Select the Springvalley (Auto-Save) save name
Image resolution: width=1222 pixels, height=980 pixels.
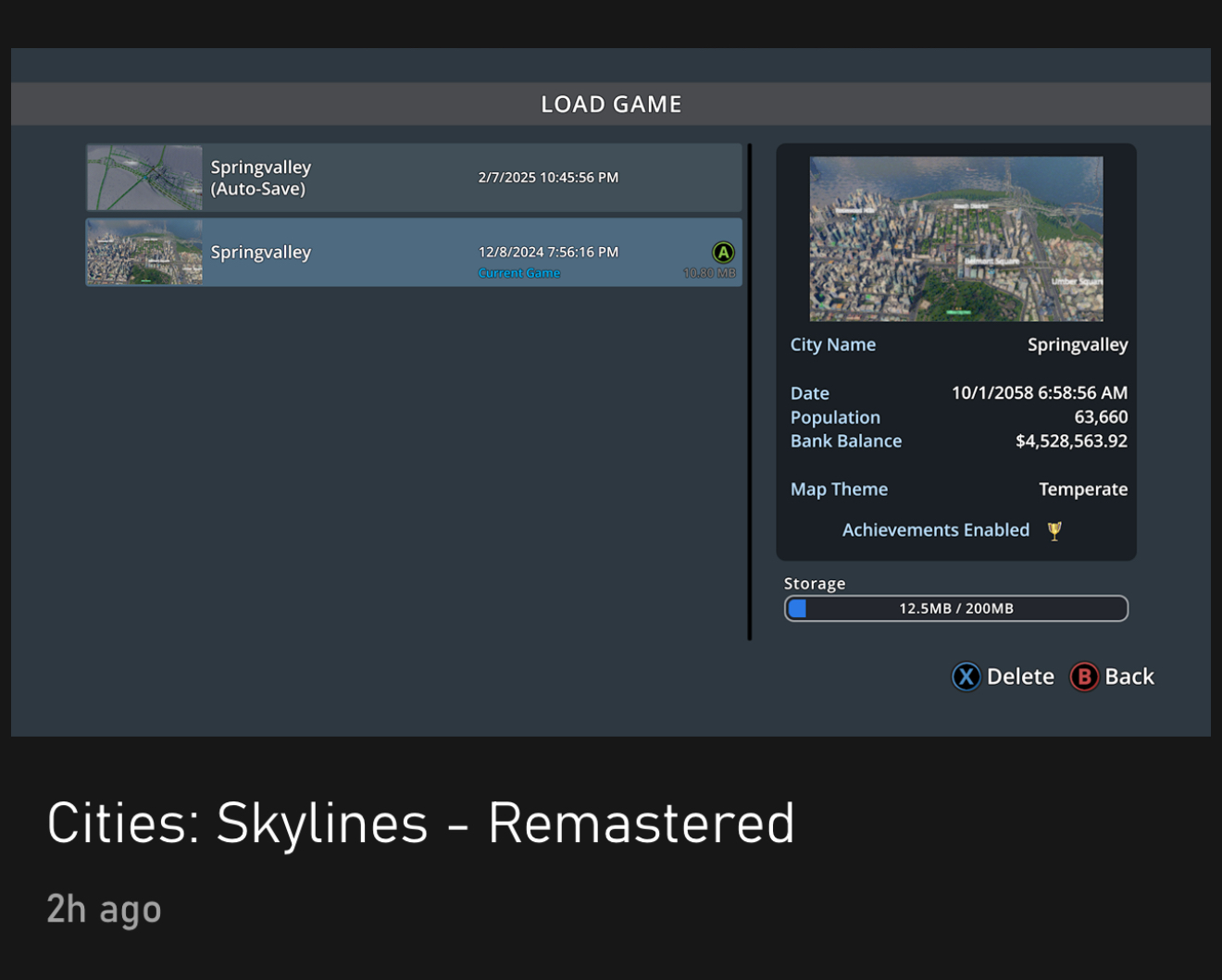(x=261, y=178)
